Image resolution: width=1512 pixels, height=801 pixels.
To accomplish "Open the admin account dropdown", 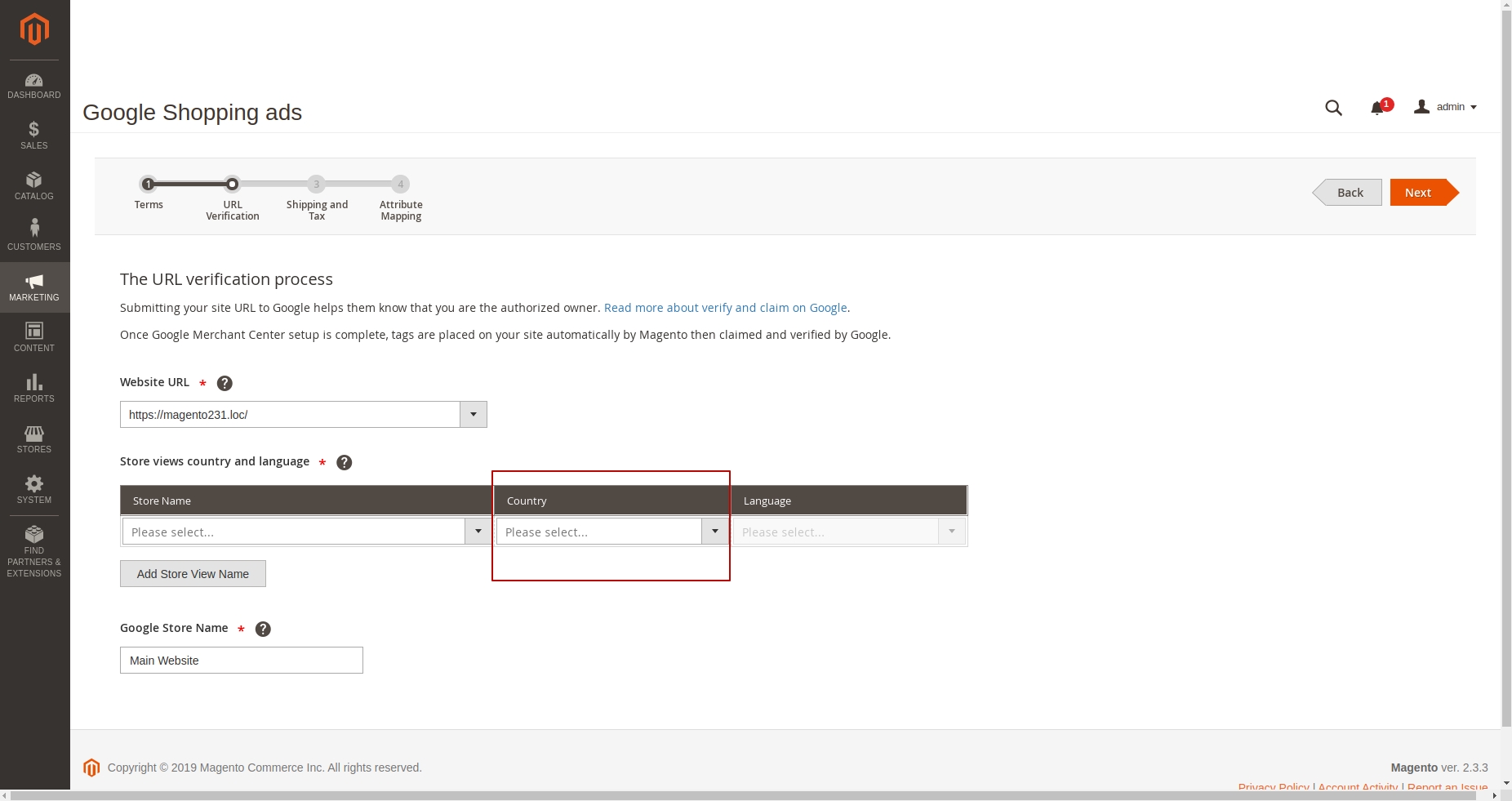I will tap(1446, 107).
